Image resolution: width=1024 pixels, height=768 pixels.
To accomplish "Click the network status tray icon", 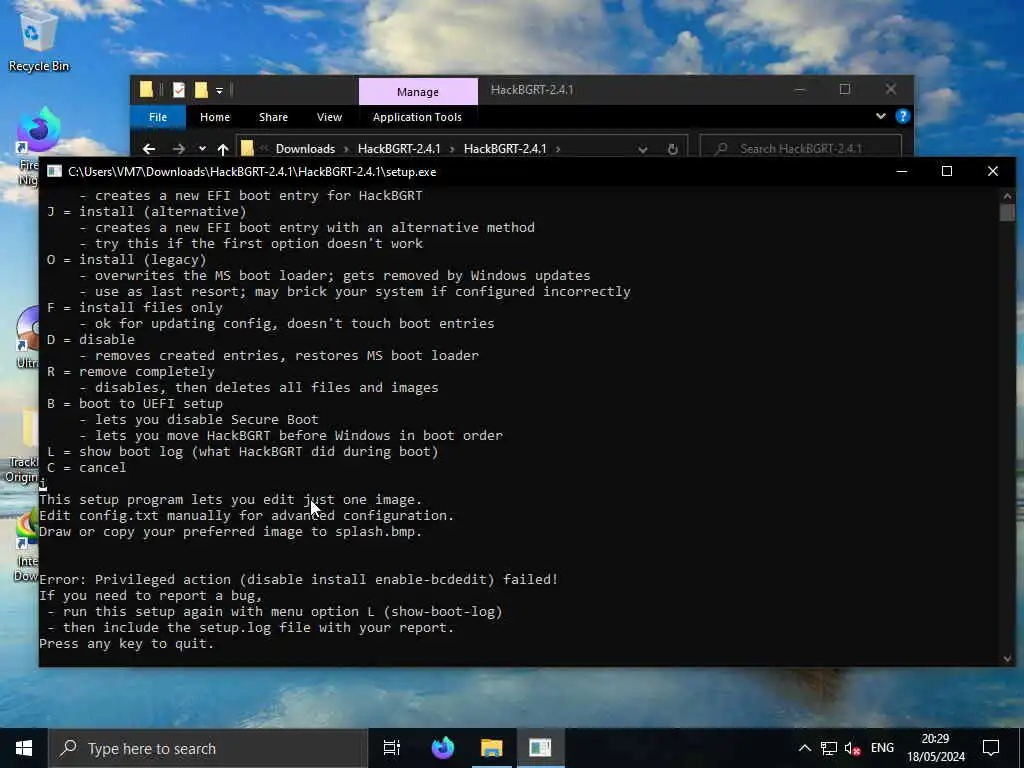I will point(829,748).
